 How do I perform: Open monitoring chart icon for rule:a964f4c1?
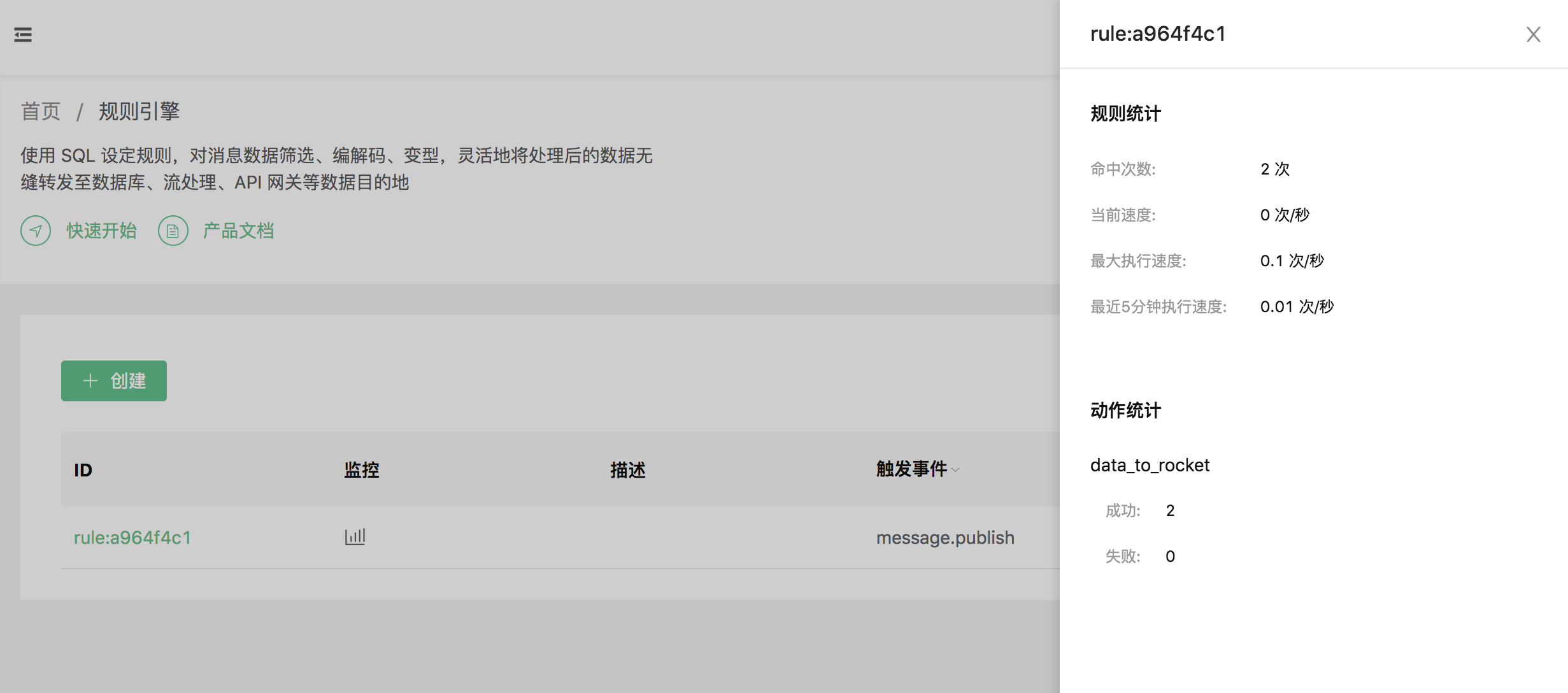tap(355, 537)
